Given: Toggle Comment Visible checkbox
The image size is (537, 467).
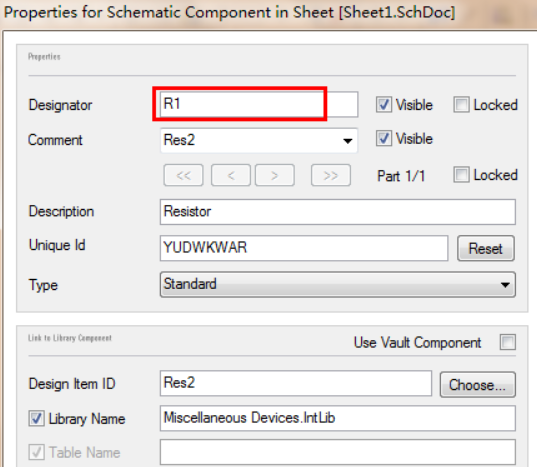Looking at the screenshot, I should tap(384, 139).
